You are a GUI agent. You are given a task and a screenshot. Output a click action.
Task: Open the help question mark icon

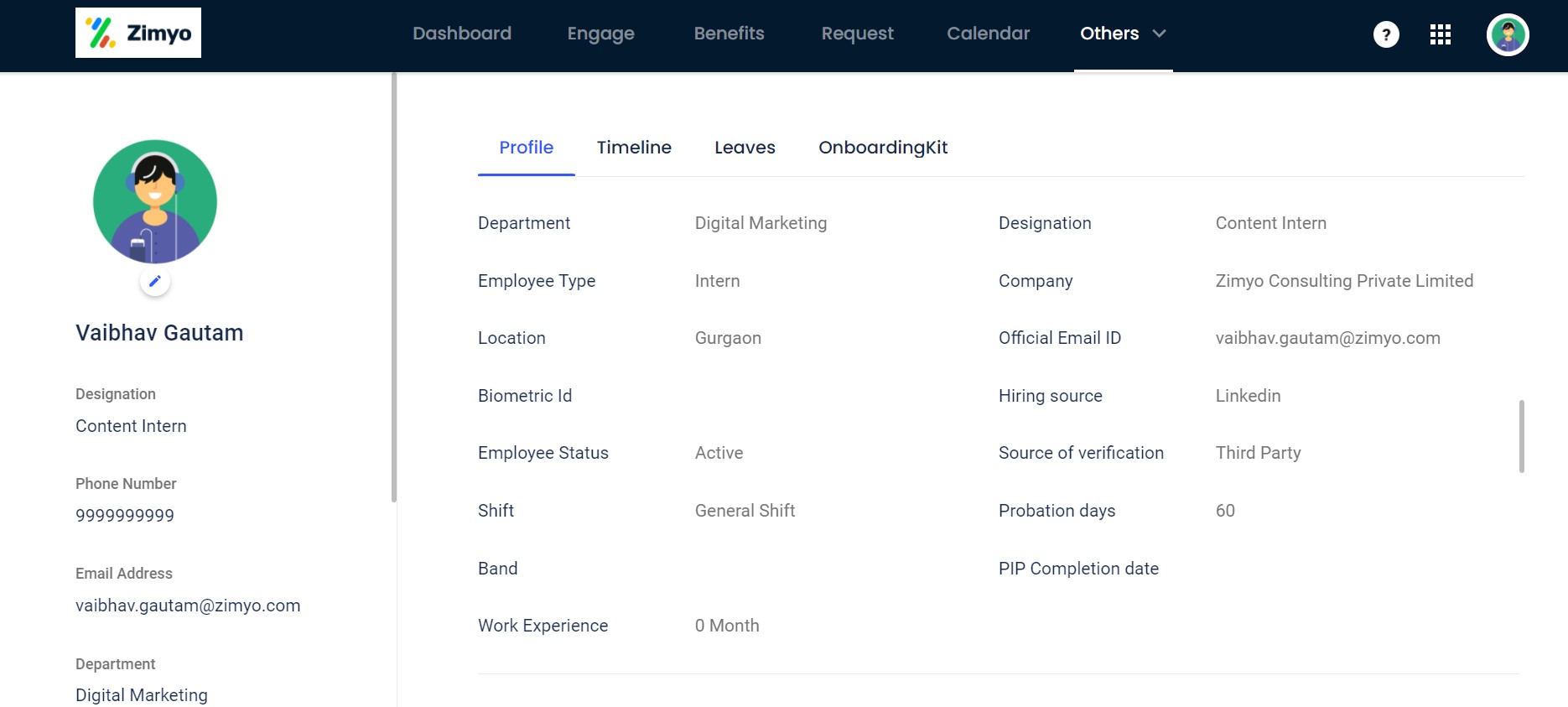[1386, 34]
